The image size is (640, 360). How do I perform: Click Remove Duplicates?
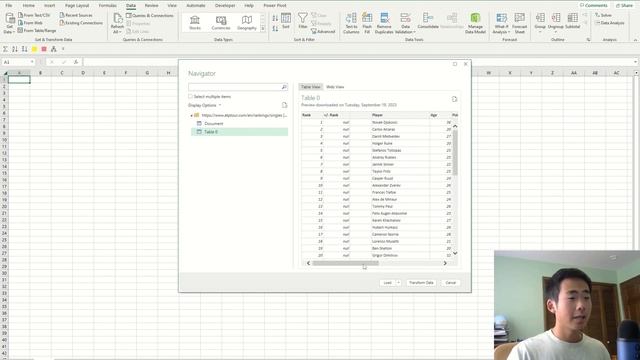(384, 23)
